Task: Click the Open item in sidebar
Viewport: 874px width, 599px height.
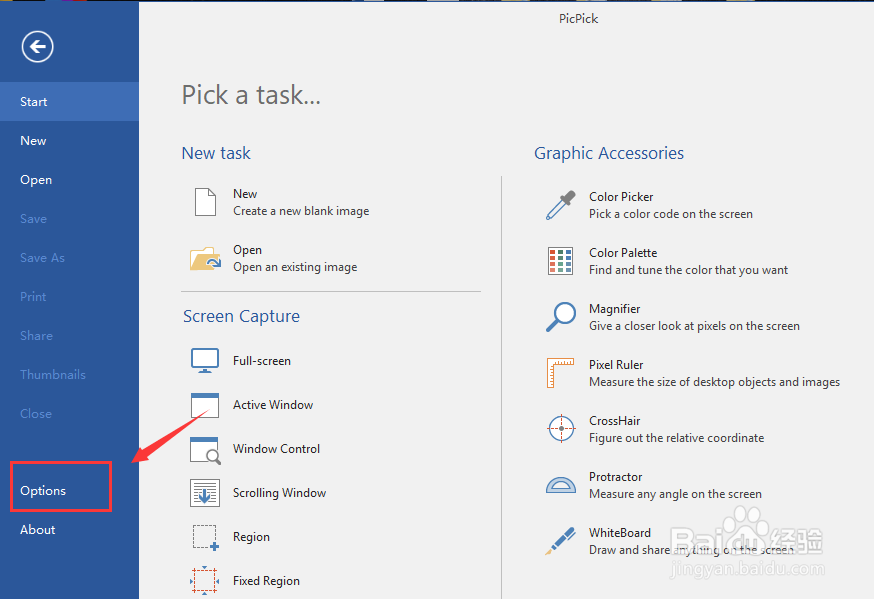Action: click(36, 180)
